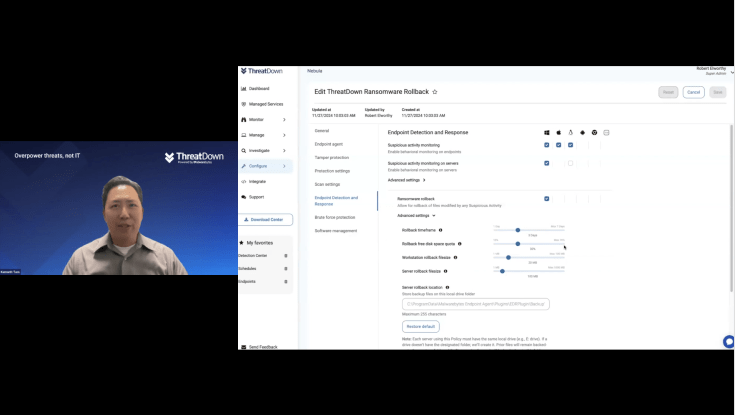This screenshot has width=735, height=415.
Task: Click the Support chat bubbles icon
Action: pos(243,197)
